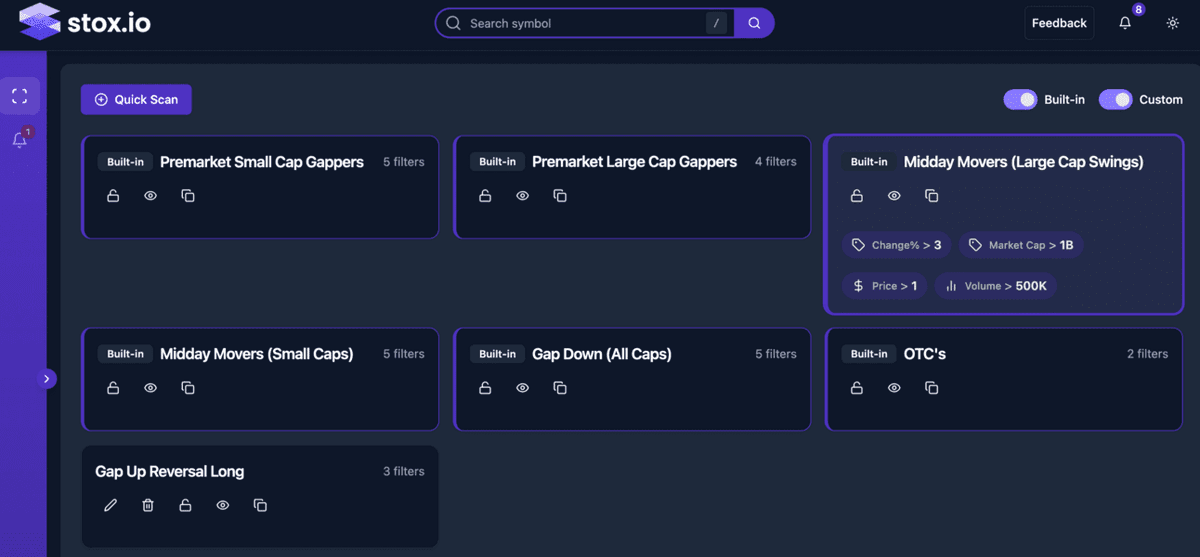The height and width of the screenshot is (557, 1200).
Task: Click Built-in badge on OTC's card
Action: [869, 354]
